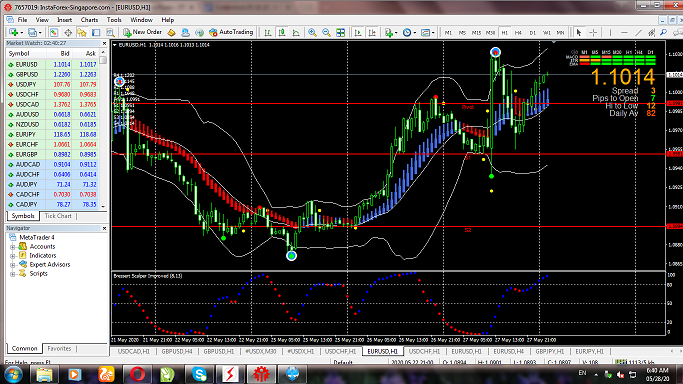The width and height of the screenshot is (683, 384).
Task: Open the File menu
Action: [22, 20]
